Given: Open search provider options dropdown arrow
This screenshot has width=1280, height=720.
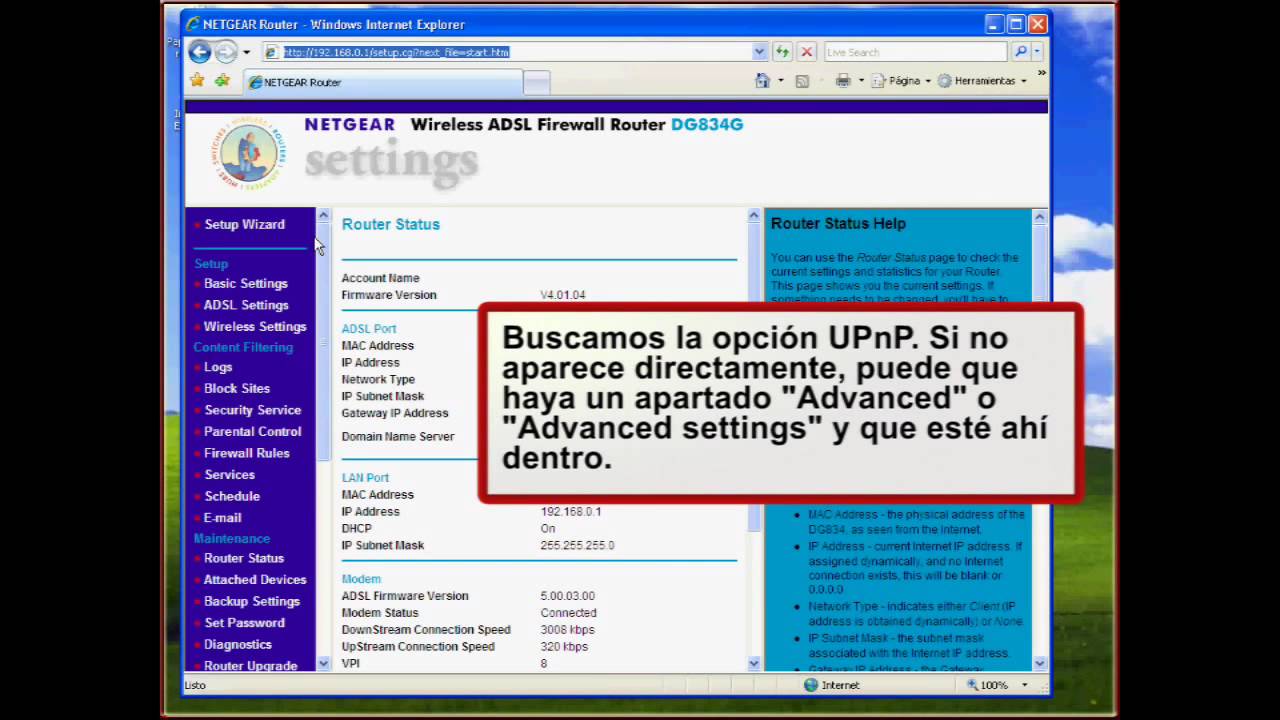Looking at the screenshot, I should 1037,52.
